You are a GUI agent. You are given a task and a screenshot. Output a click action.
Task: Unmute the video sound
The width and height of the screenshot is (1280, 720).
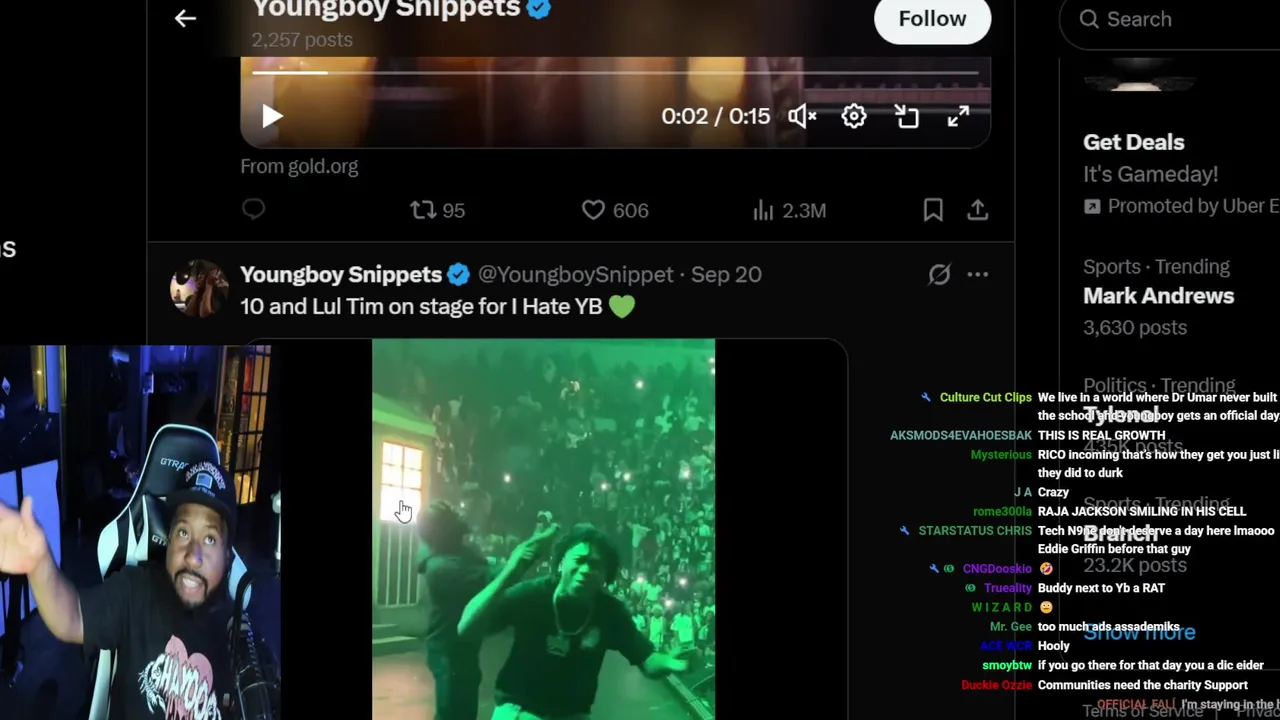(x=802, y=116)
